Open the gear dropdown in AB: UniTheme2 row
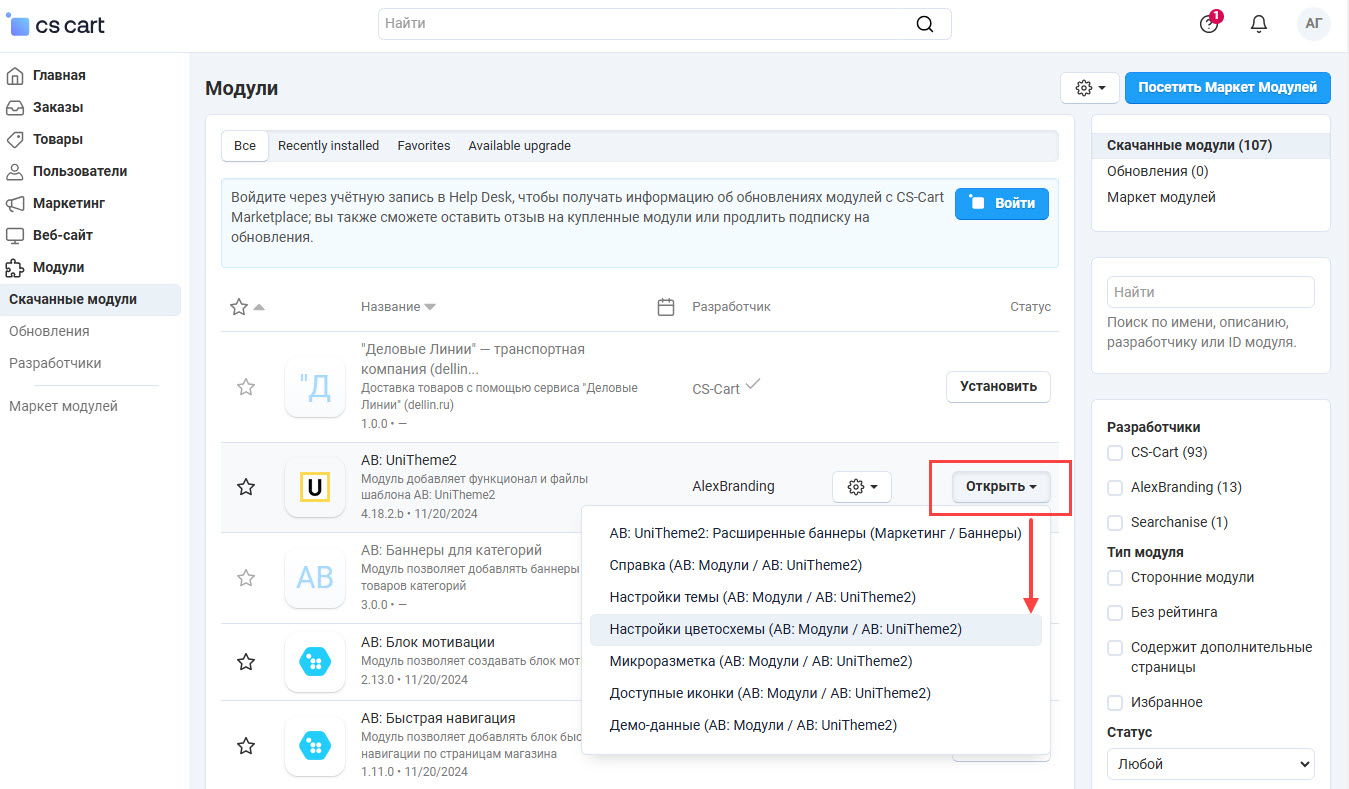The height and width of the screenshot is (789, 1349). click(861, 487)
